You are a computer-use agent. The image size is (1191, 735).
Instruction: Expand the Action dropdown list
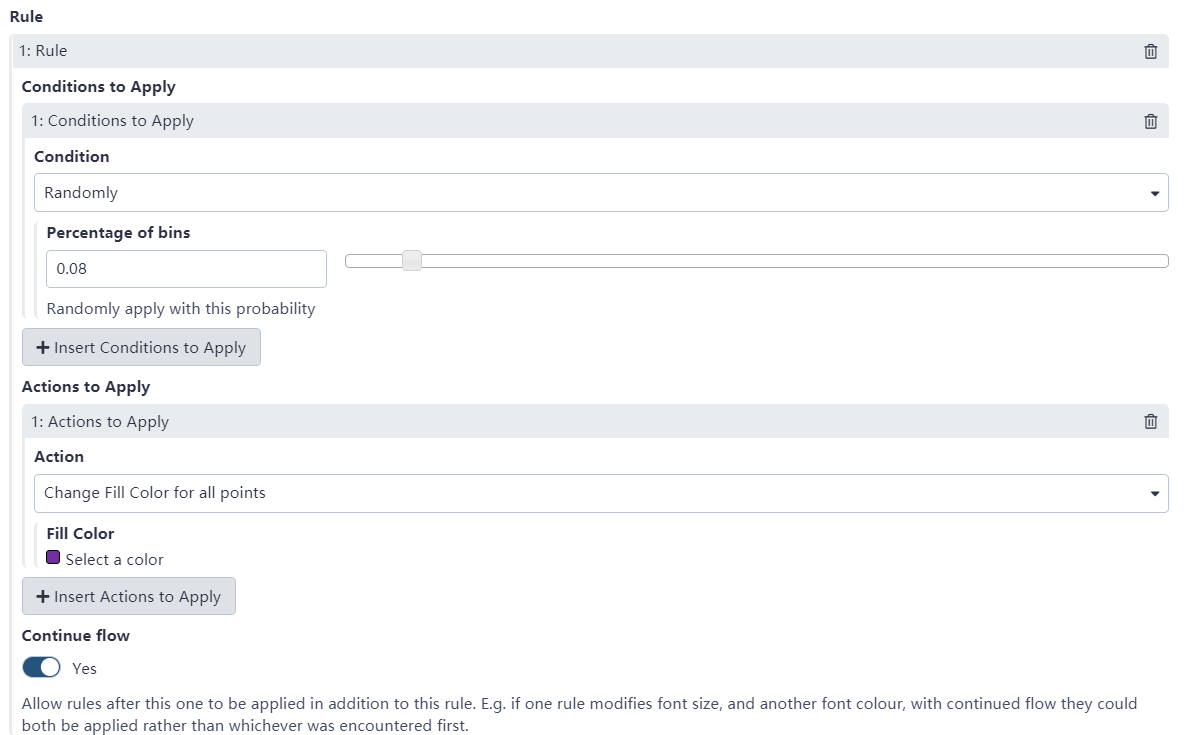601,493
